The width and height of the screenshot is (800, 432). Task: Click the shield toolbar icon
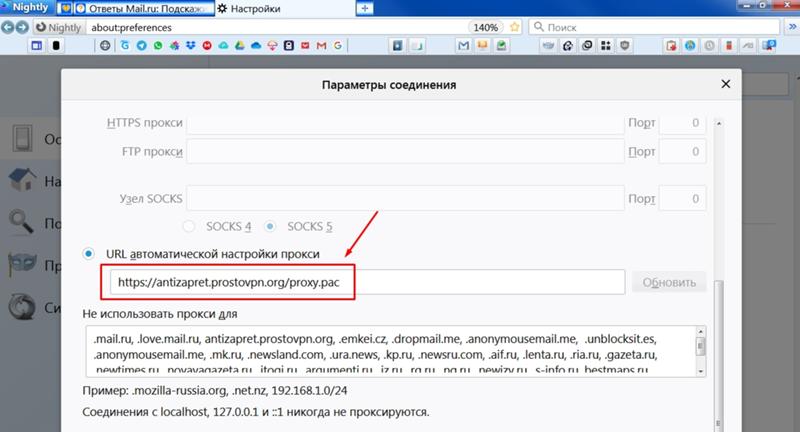pyautogui.click(x=624, y=45)
